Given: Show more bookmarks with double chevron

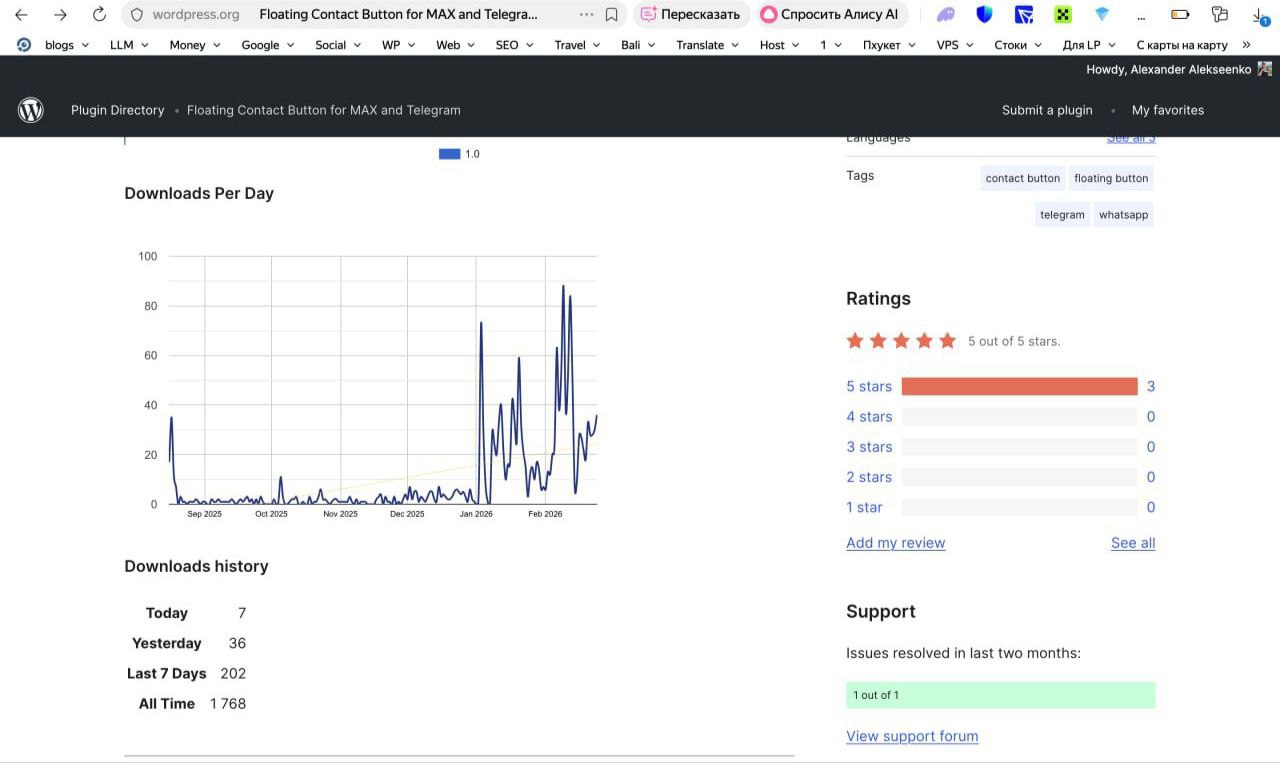Looking at the screenshot, I should [x=1246, y=45].
